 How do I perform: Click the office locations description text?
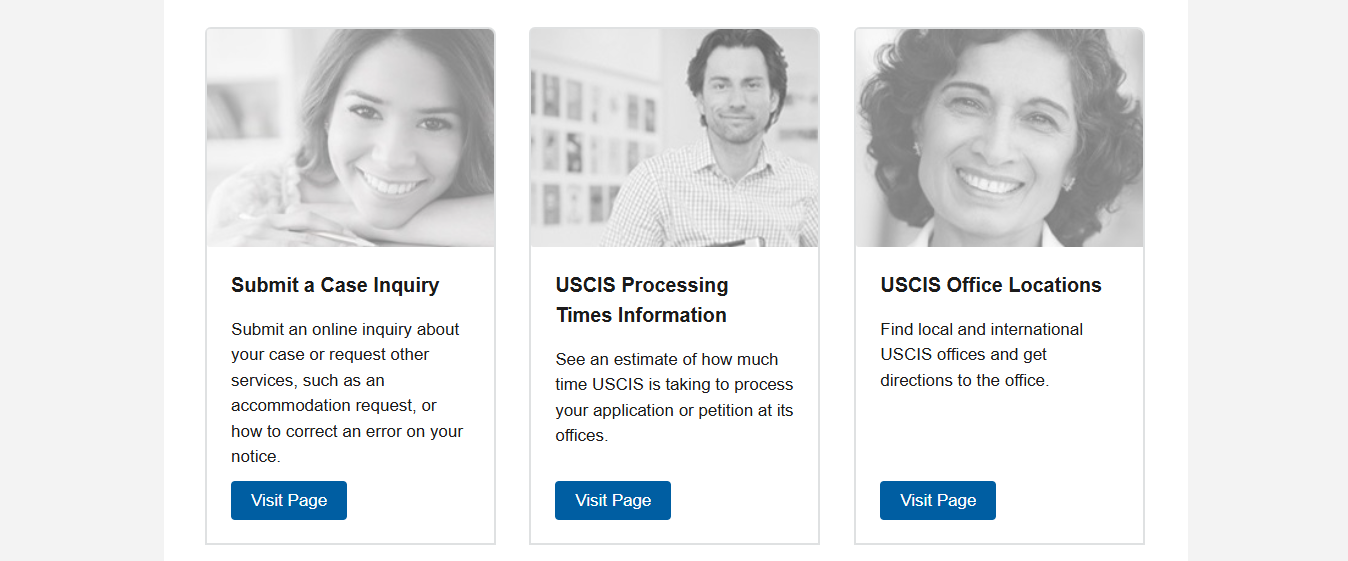click(x=981, y=354)
